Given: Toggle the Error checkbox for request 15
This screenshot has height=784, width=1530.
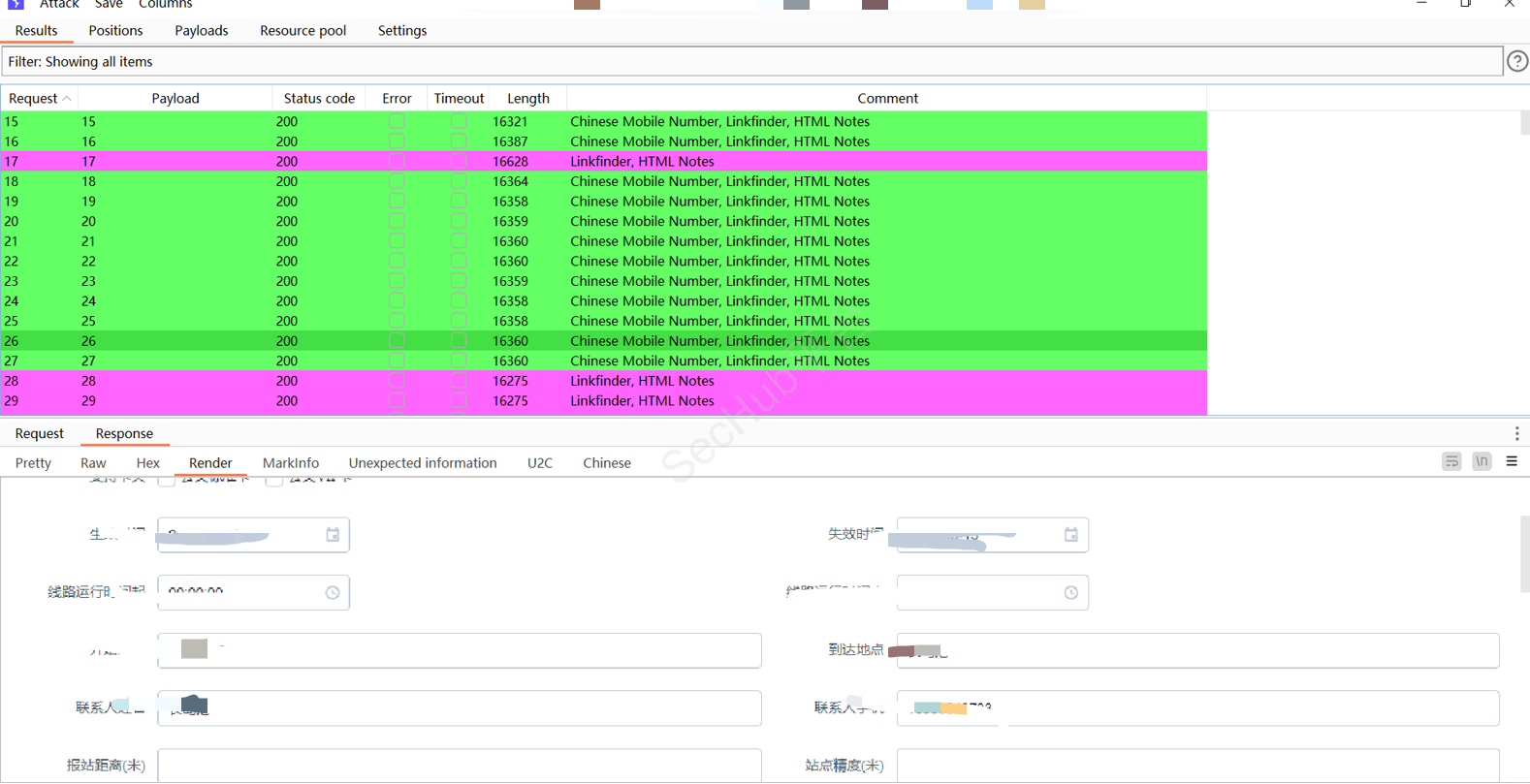Looking at the screenshot, I should click(x=397, y=121).
